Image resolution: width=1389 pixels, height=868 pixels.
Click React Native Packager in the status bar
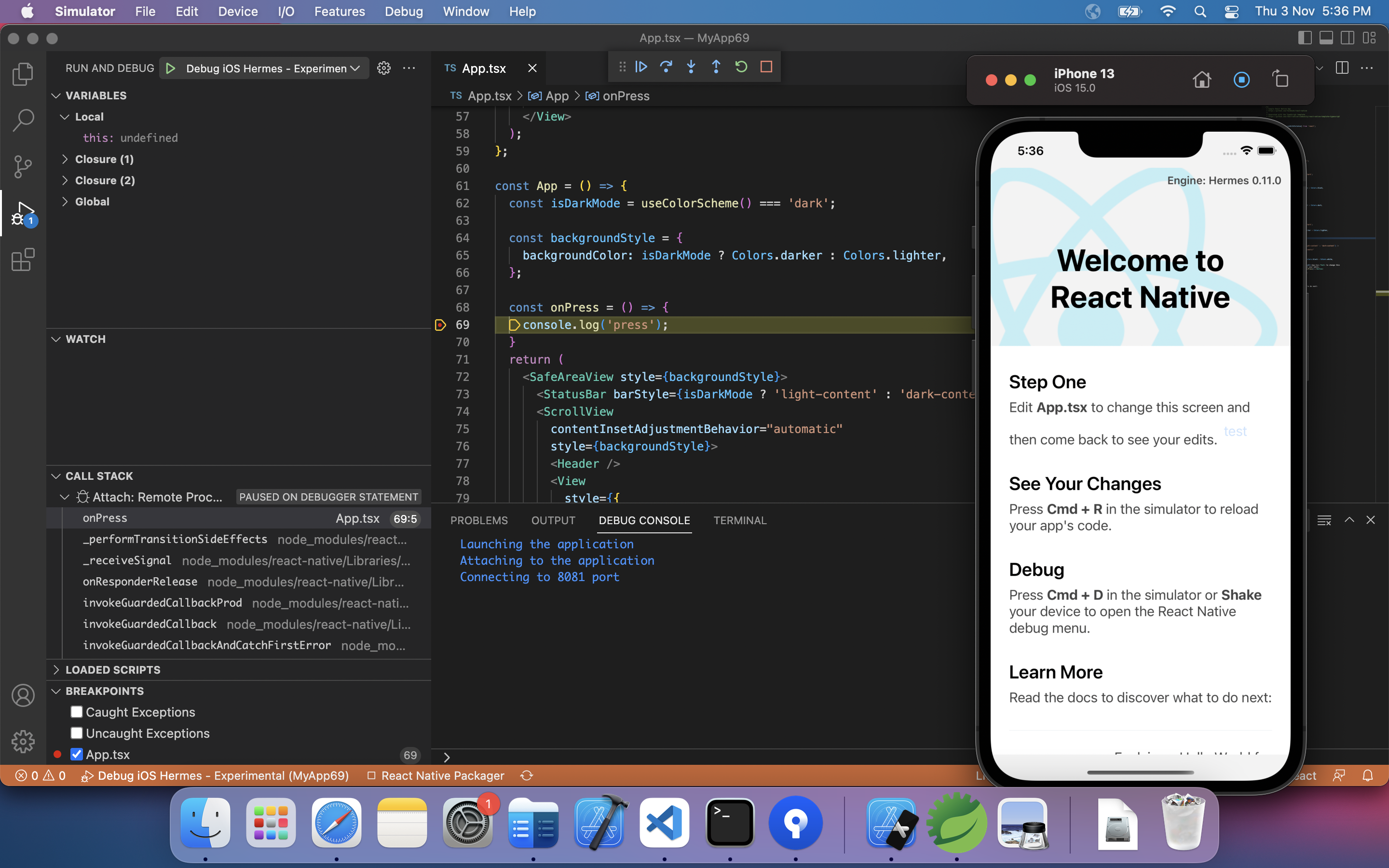[x=442, y=775]
